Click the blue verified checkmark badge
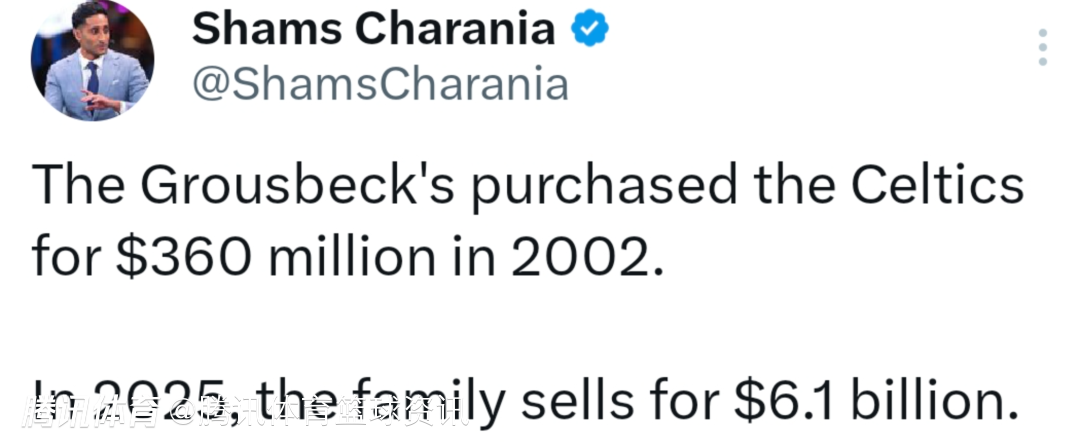The height and width of the screenshot is (447, 1080). tap(590, 29)
